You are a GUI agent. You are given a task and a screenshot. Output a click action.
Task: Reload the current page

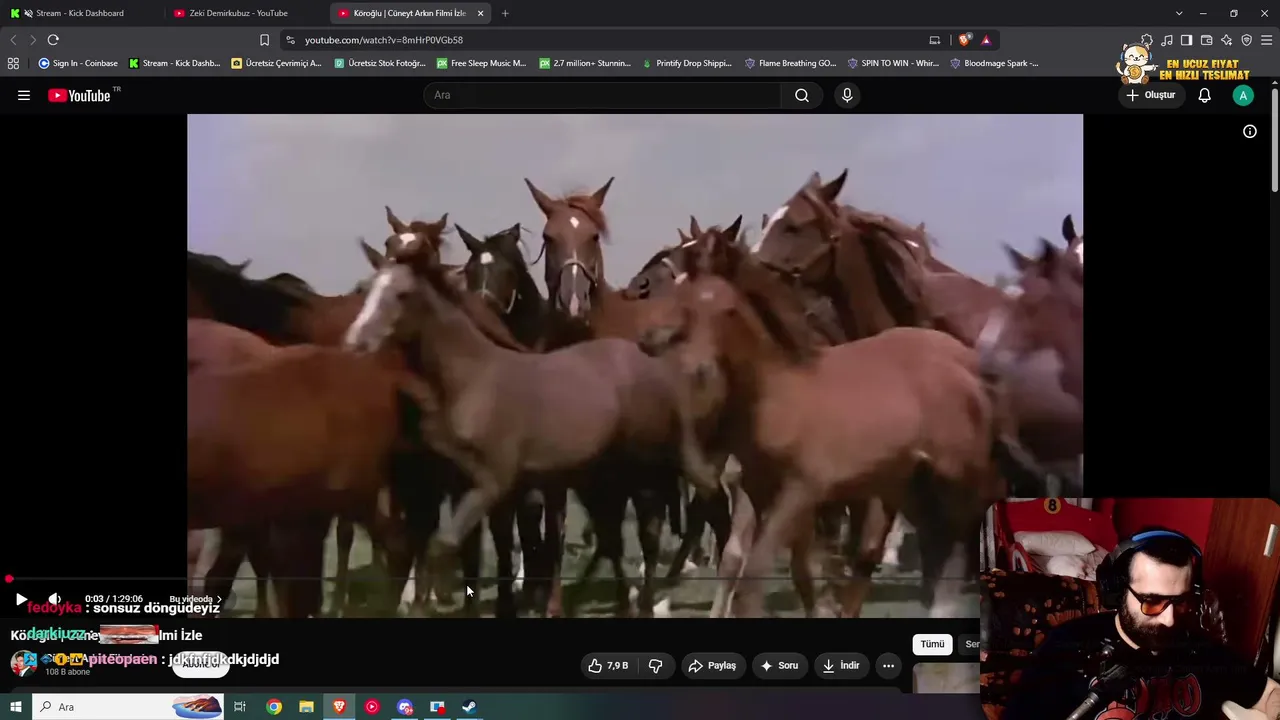point(53,40)
